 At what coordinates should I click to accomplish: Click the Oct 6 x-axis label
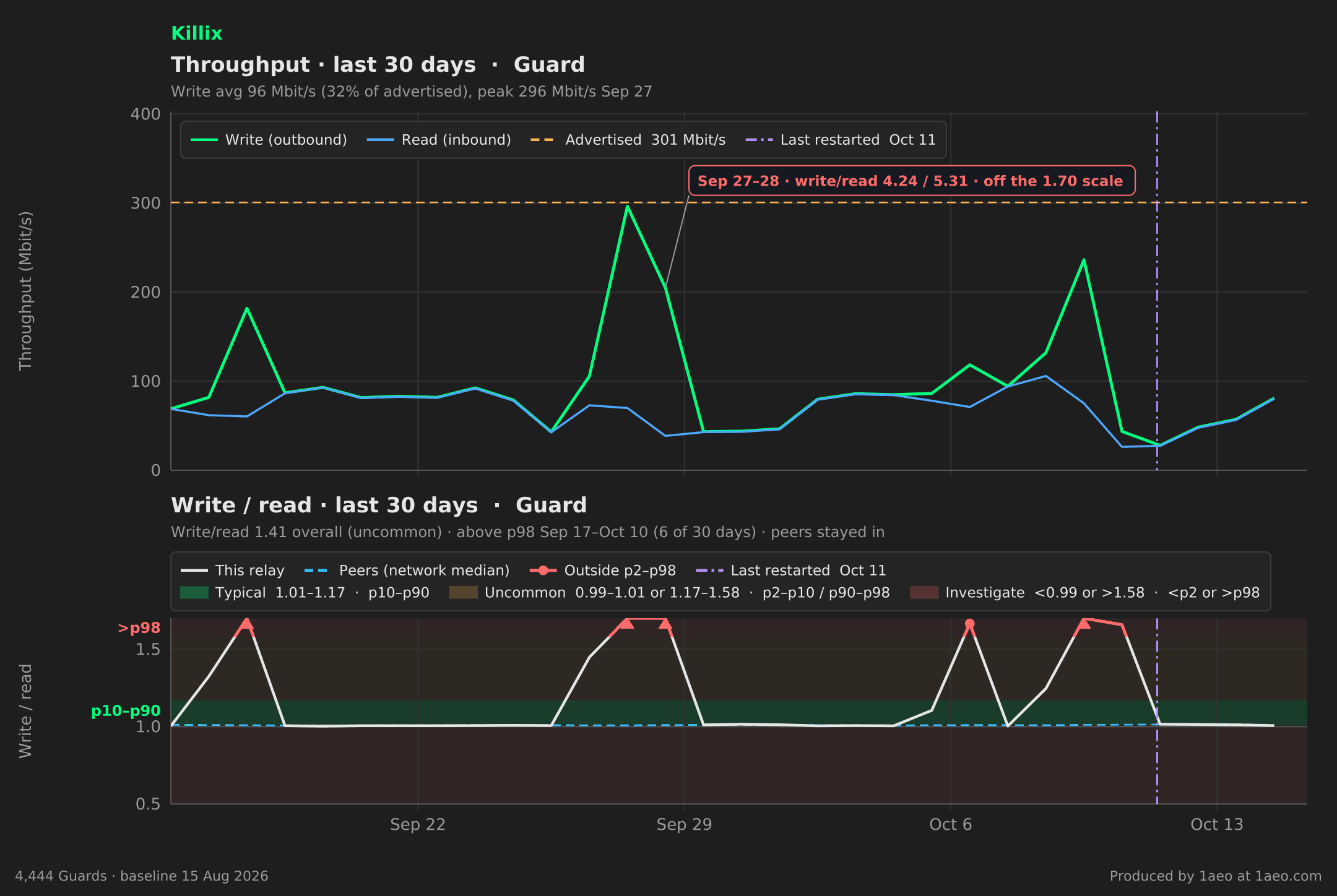951,824
